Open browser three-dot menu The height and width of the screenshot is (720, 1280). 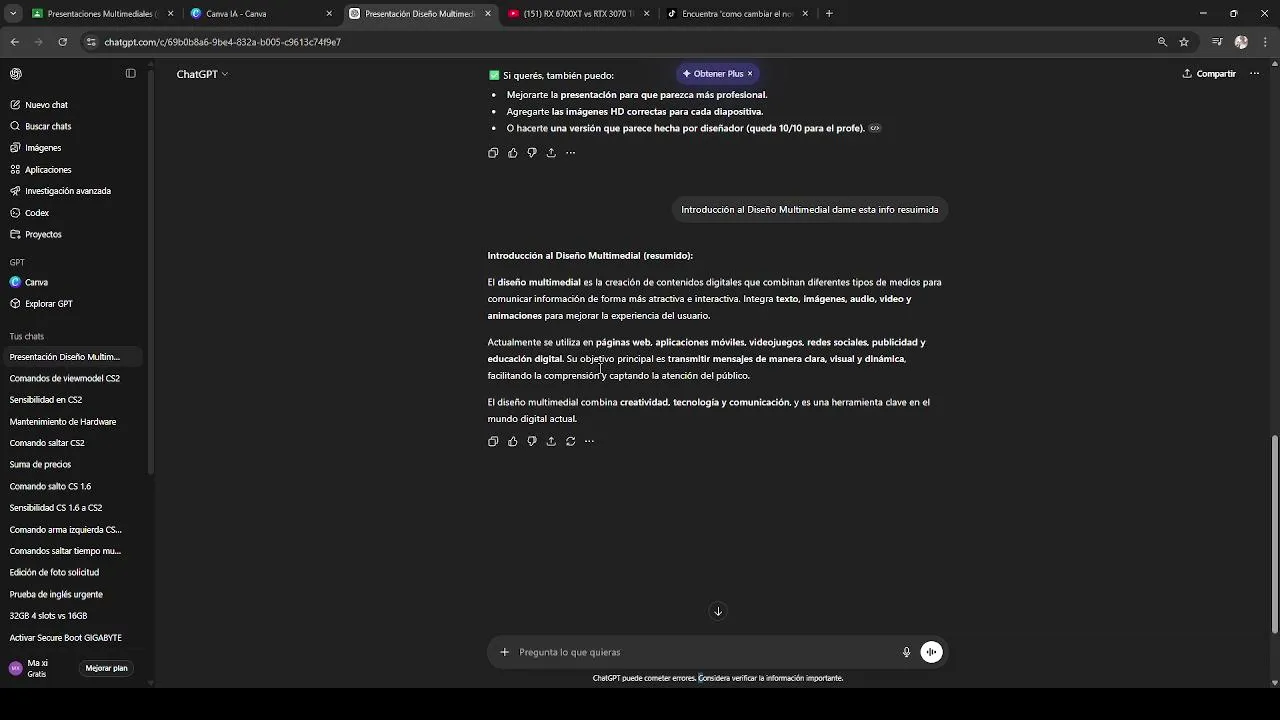coord(1265,42)
